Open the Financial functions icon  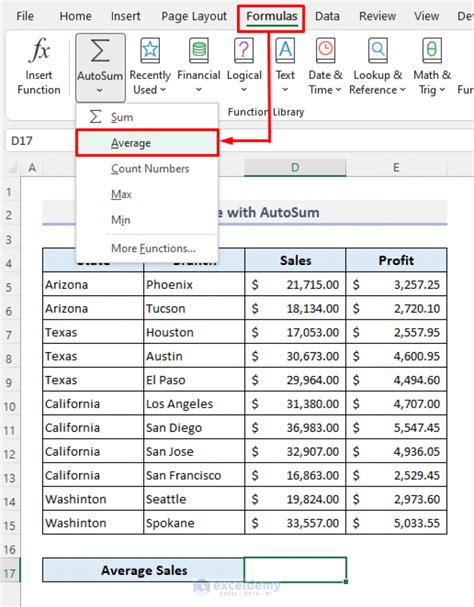[199, 51]
